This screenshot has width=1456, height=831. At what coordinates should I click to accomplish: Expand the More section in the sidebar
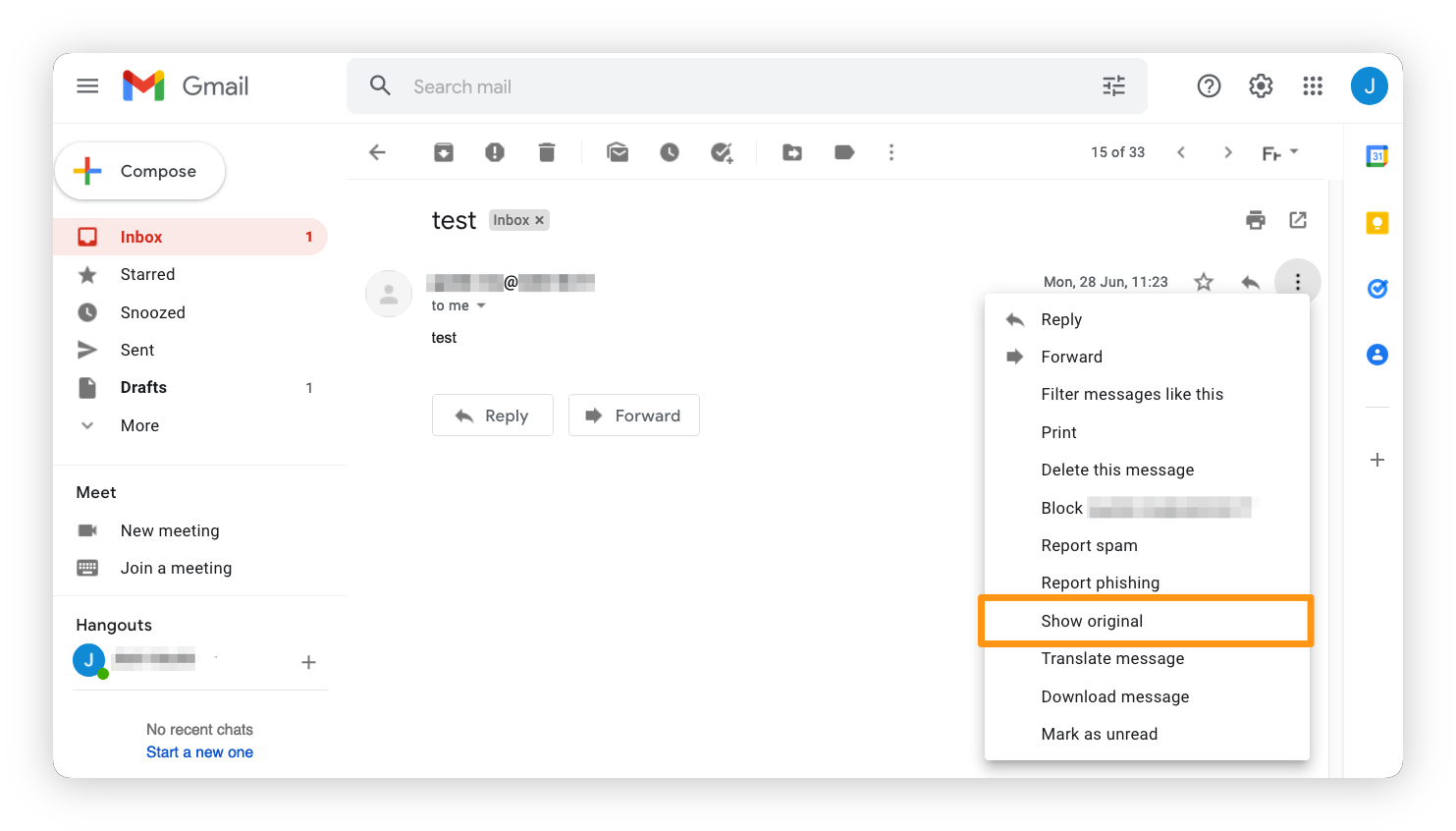tap(138, 425)
